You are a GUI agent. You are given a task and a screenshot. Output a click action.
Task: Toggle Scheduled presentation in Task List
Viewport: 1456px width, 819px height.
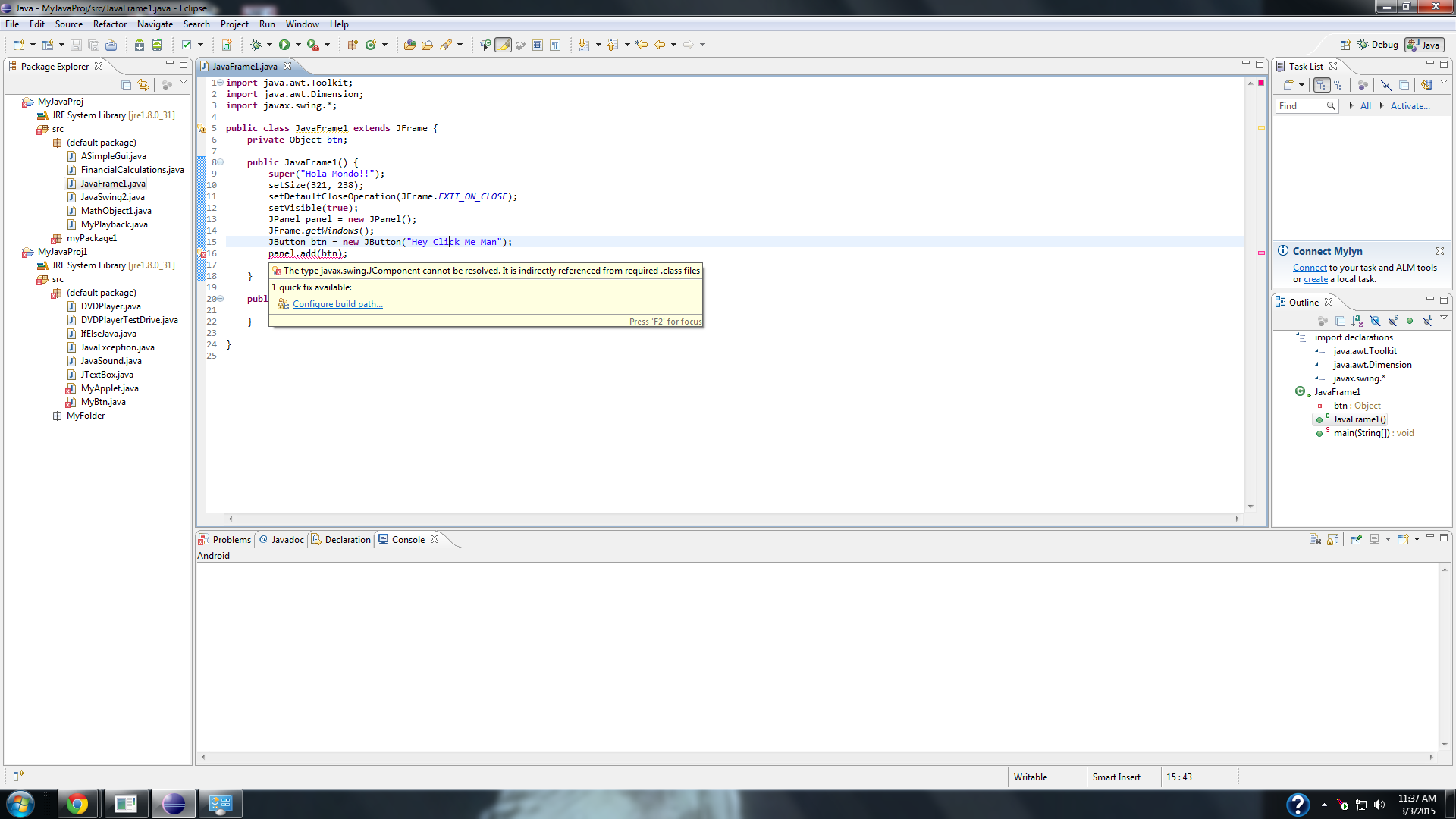point(1339,86)
